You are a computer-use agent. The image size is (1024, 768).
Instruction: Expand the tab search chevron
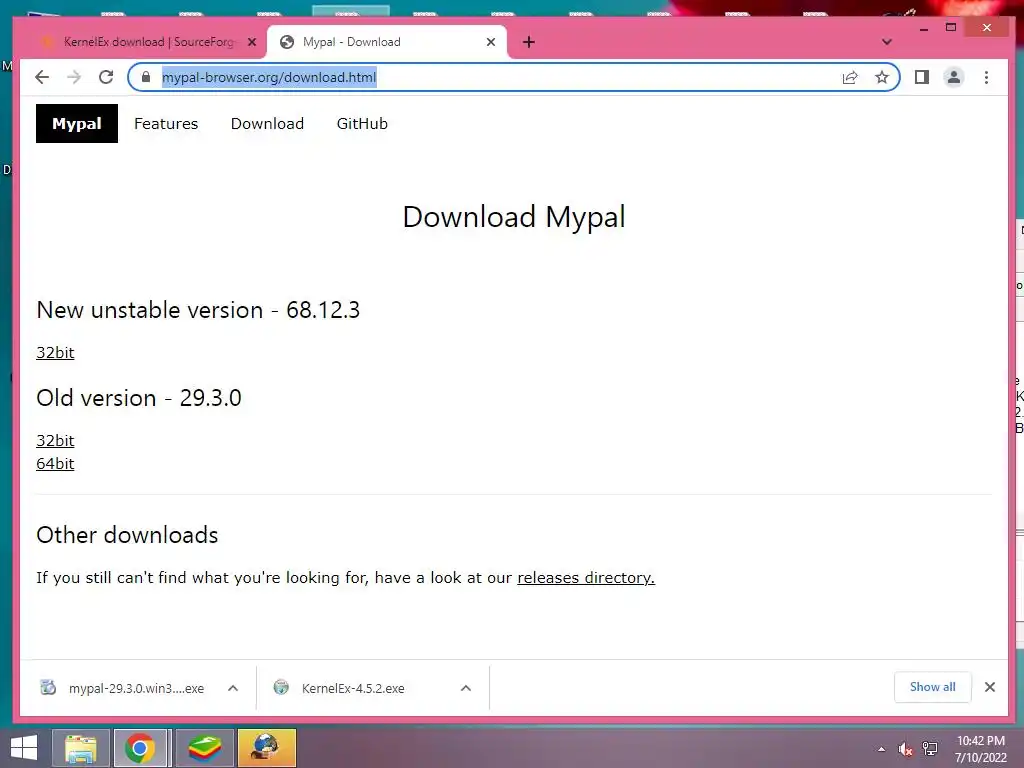[886, 42]
